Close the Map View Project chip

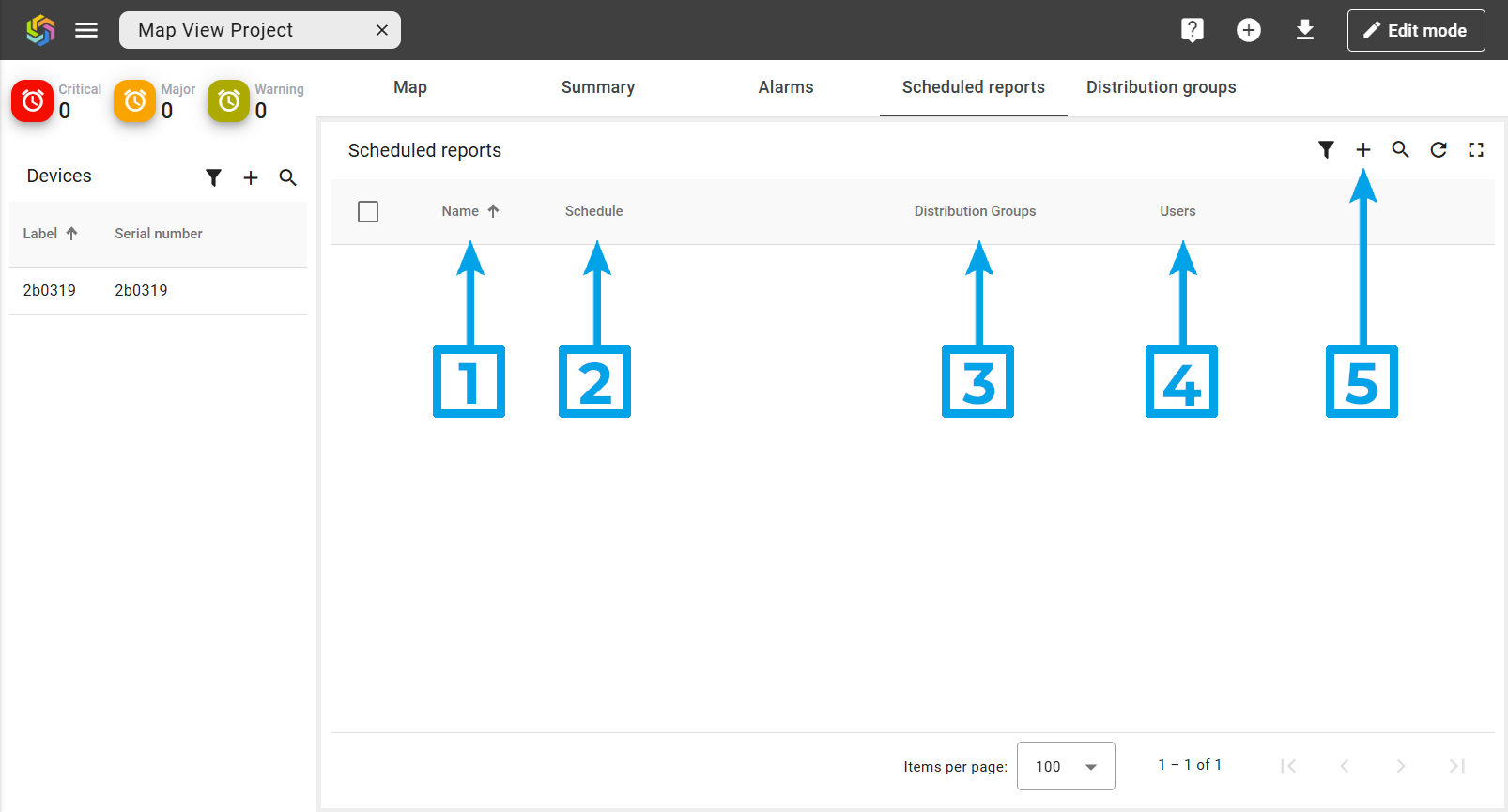(x=382, y=30)
